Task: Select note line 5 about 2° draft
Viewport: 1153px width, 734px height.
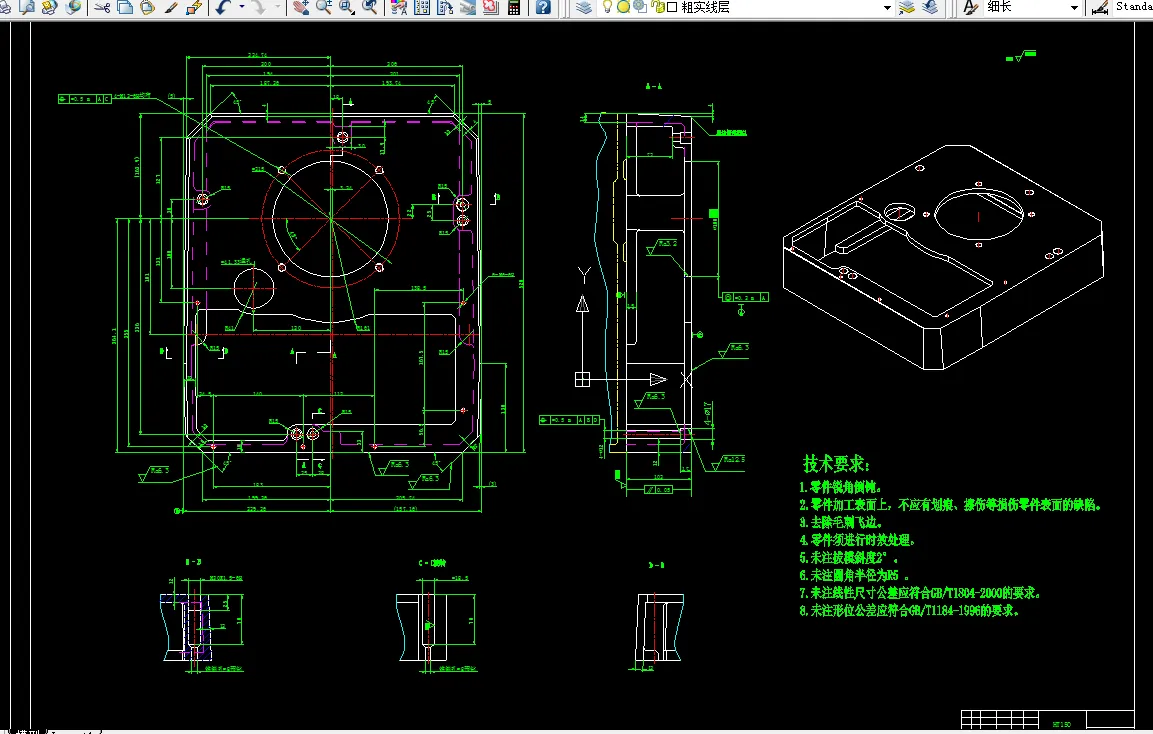Action: pyautogui.click(x=849, y=557)
